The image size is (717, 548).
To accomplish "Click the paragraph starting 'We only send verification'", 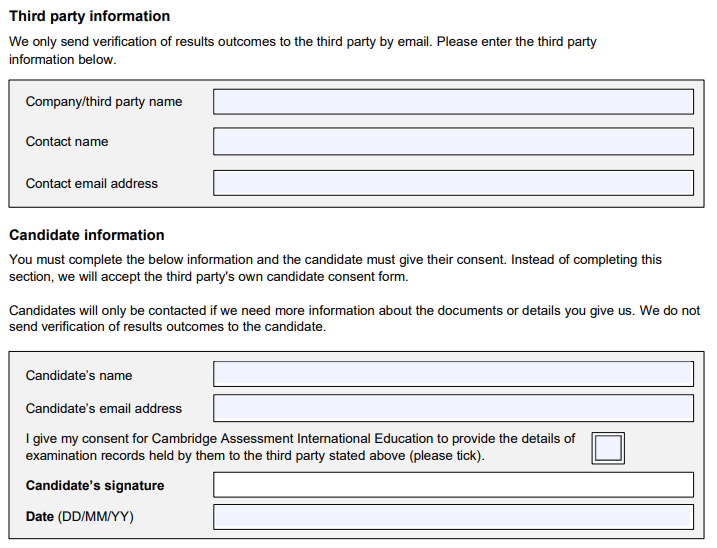I will point(303,50).
